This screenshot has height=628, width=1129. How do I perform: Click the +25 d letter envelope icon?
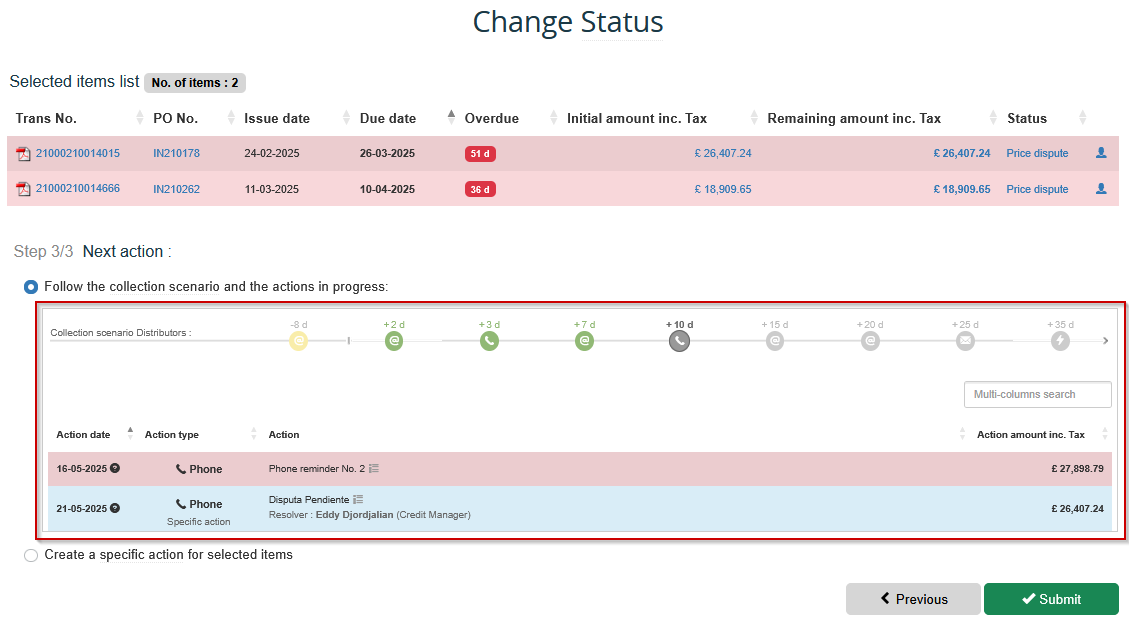pyautogui.click(x=965, y=341)
